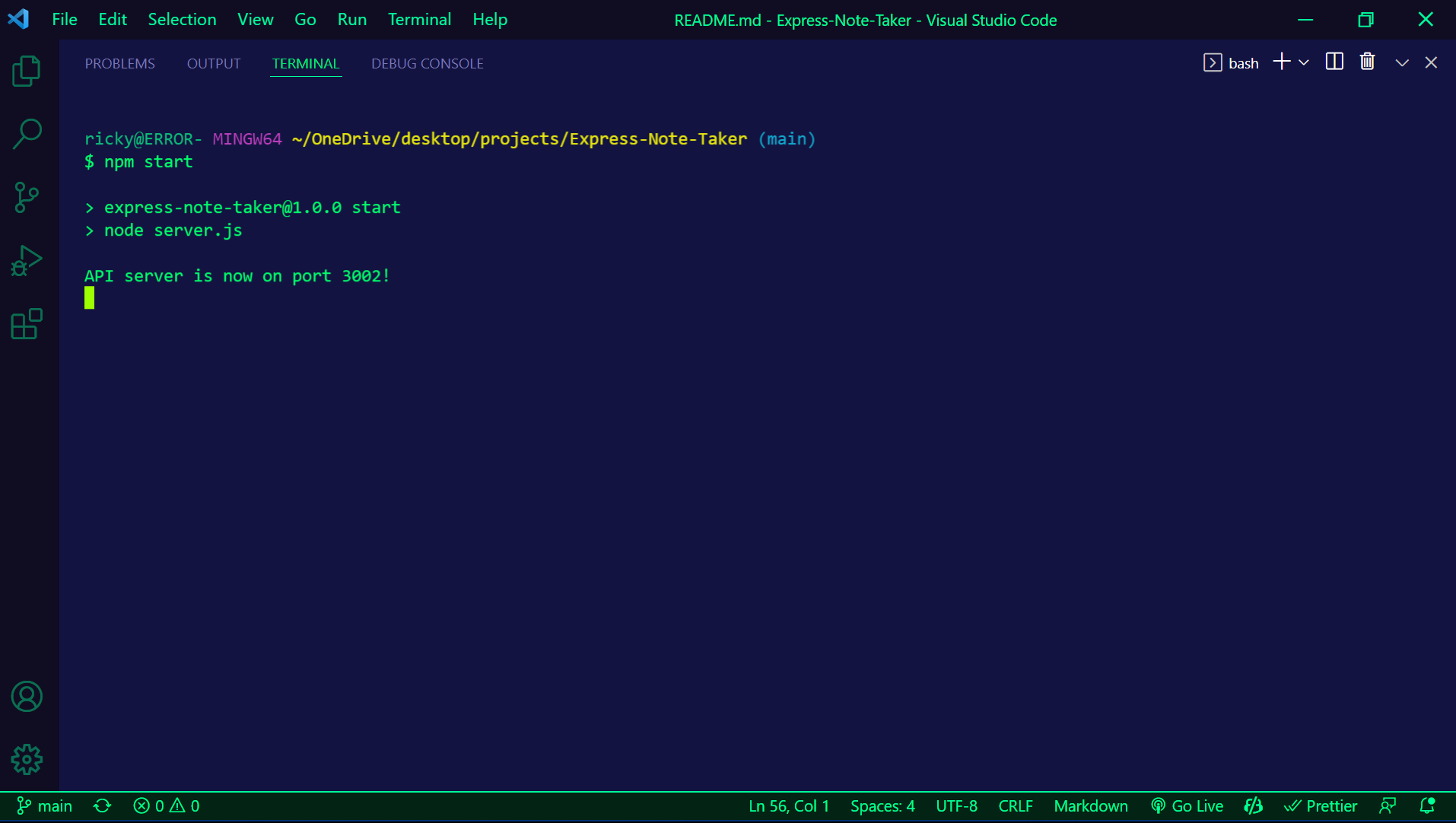
Task: Select the Search icon in the activity bar
Action: 27,134
